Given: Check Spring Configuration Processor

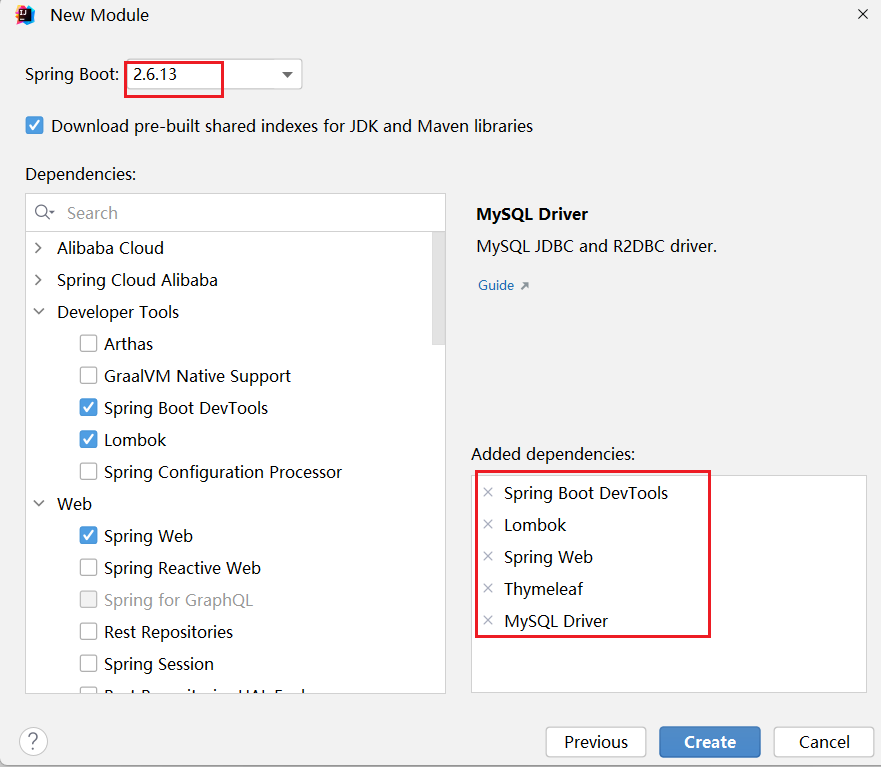Looking at the screenshot, I should [88, 471].
